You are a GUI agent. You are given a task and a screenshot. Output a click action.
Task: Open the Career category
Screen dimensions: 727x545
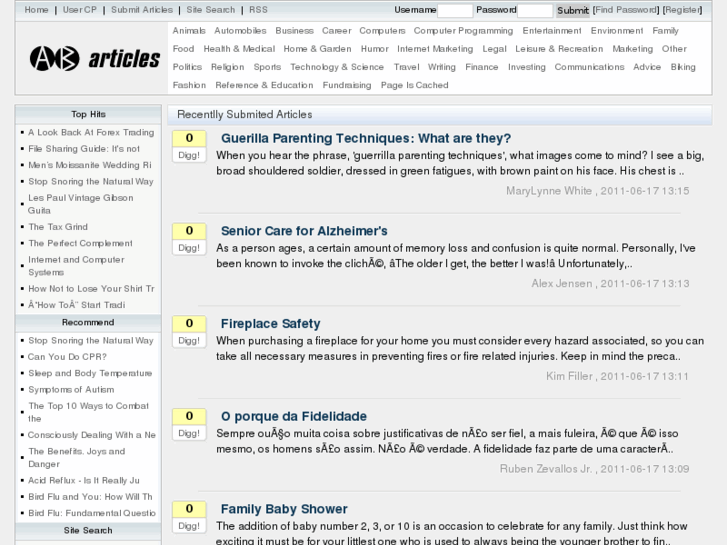click(337, 31)
